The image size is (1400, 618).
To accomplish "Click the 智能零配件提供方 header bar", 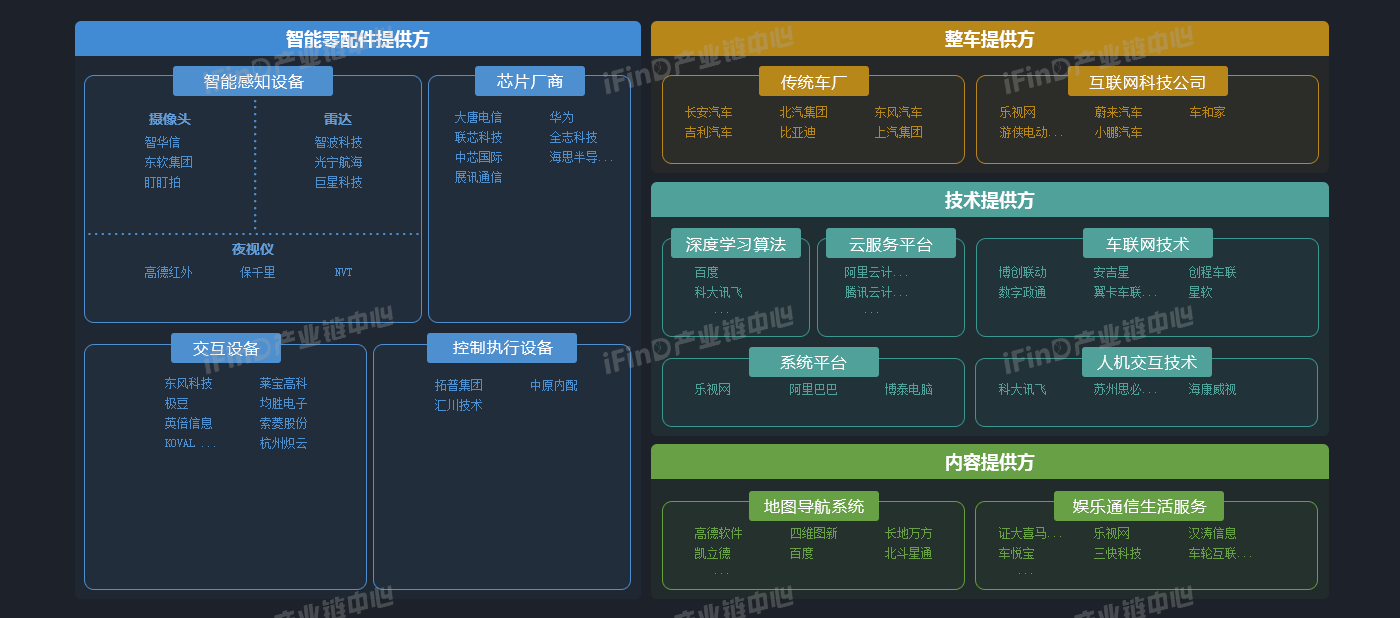I will (x=358, y=39).
